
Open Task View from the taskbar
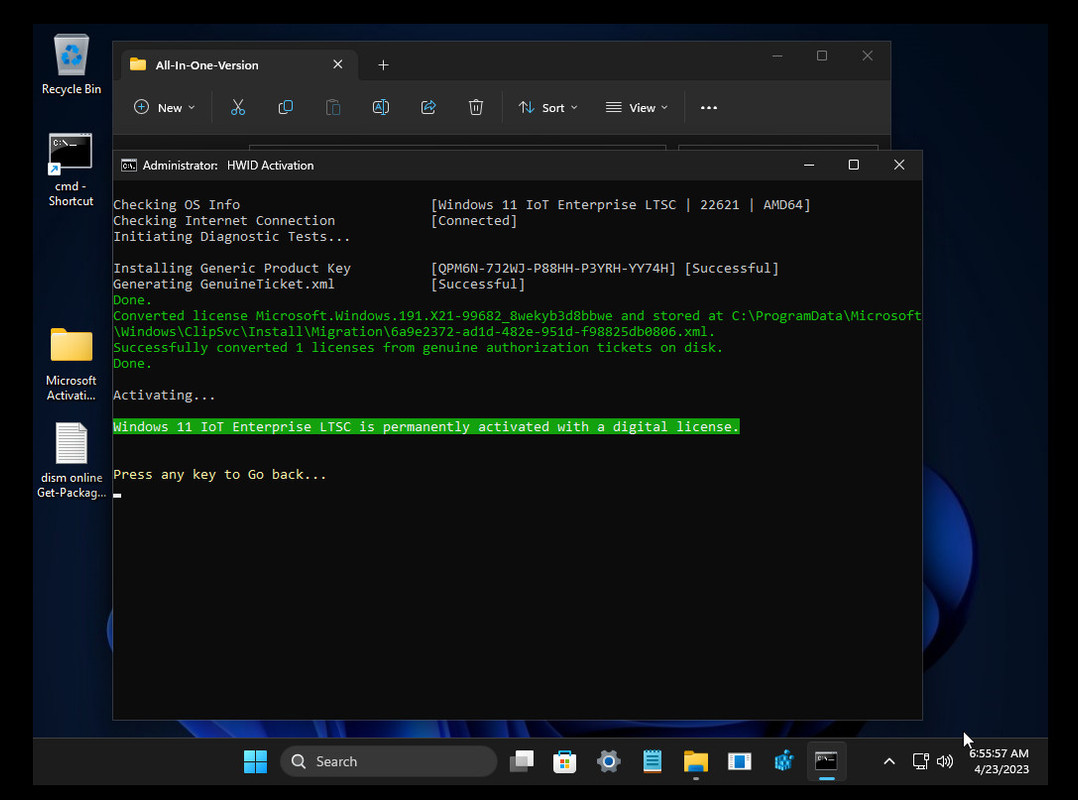pyautogui.click(x=522, y=762)
